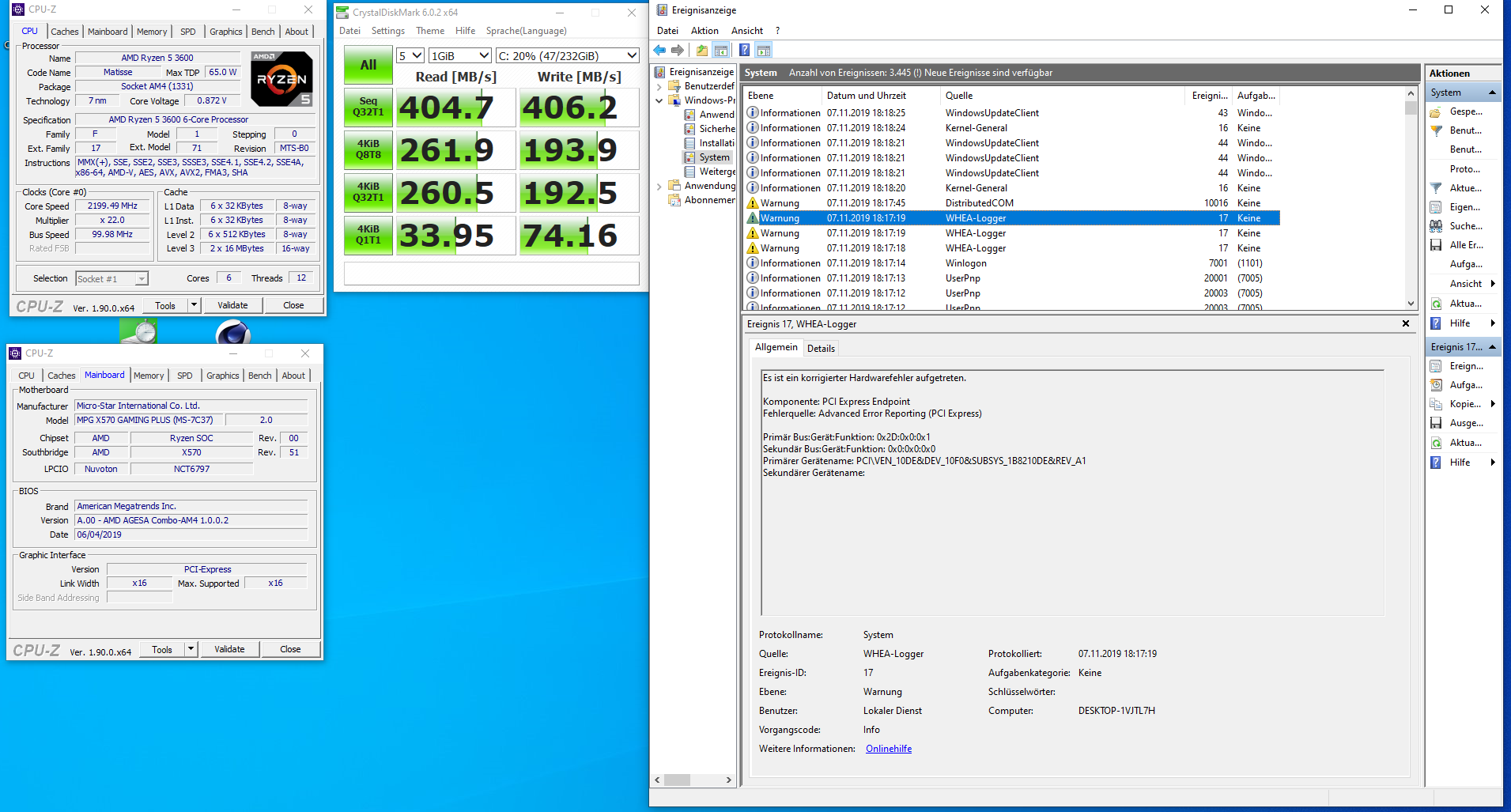Expand the Anwendung... tree node
1511x812 pixels.
pos(659,187)
